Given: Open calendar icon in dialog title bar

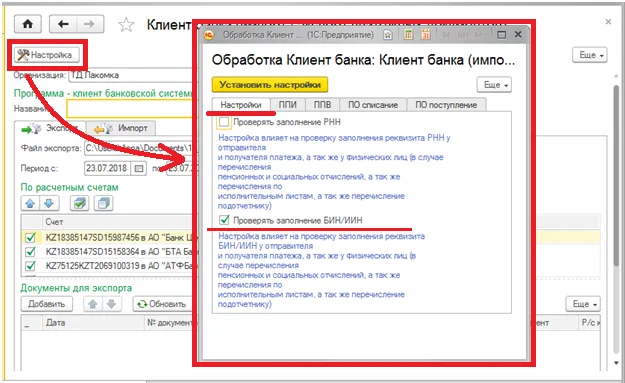Looking at the screenshot, I should [x=425, y=35].
